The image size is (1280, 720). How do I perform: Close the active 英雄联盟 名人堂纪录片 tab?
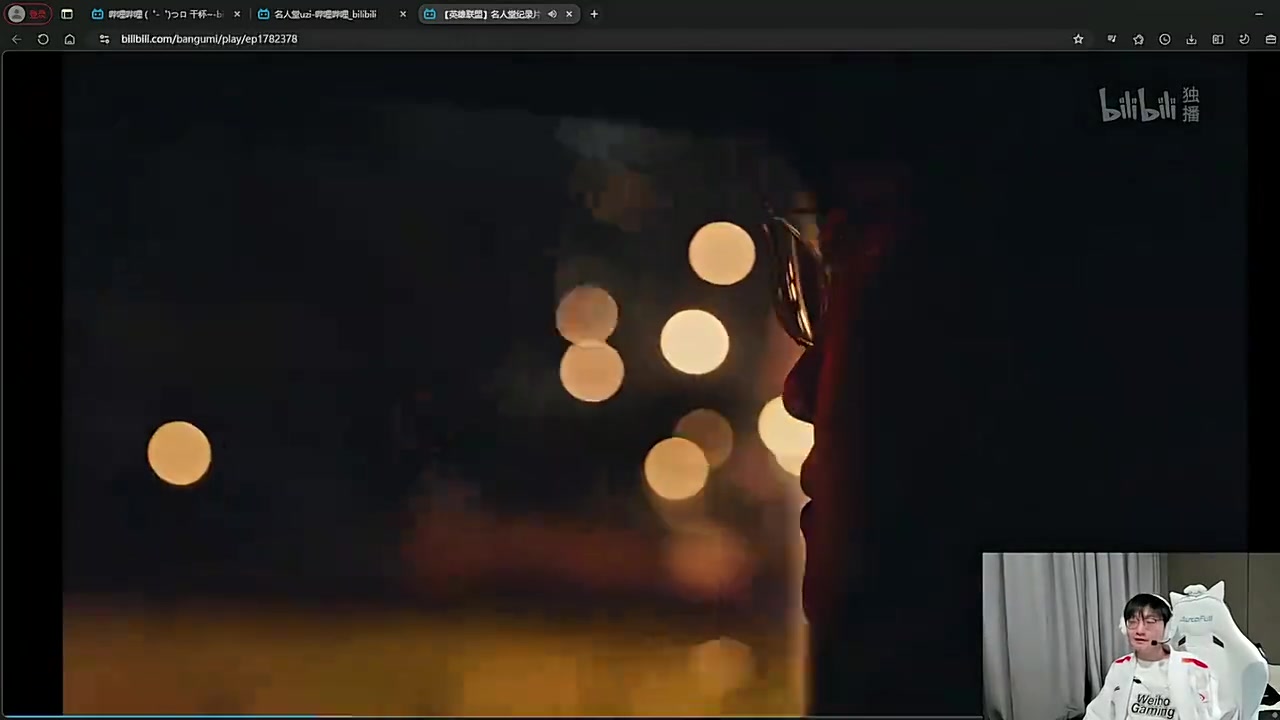tap(569, 14)
